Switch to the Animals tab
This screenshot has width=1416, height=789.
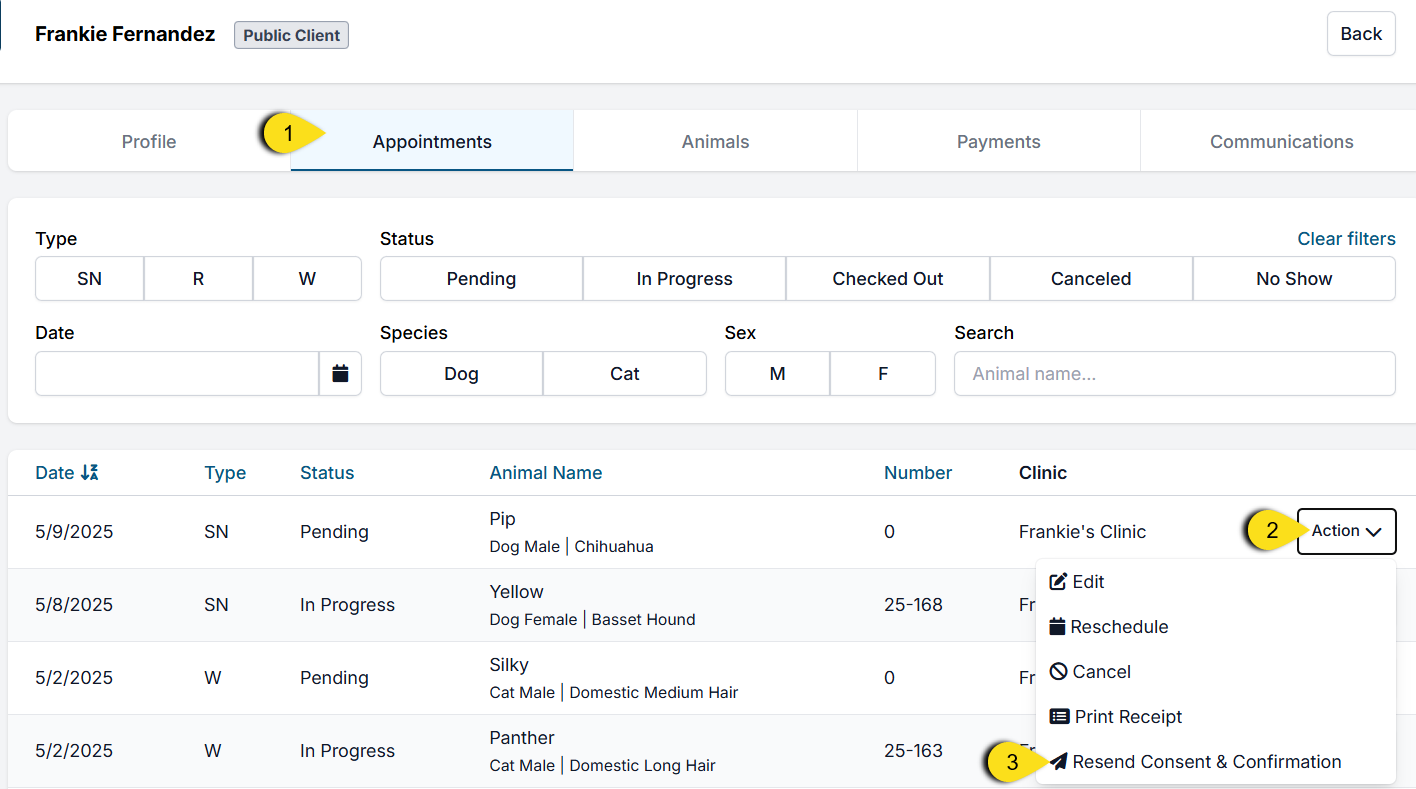(x=715, y=142)
